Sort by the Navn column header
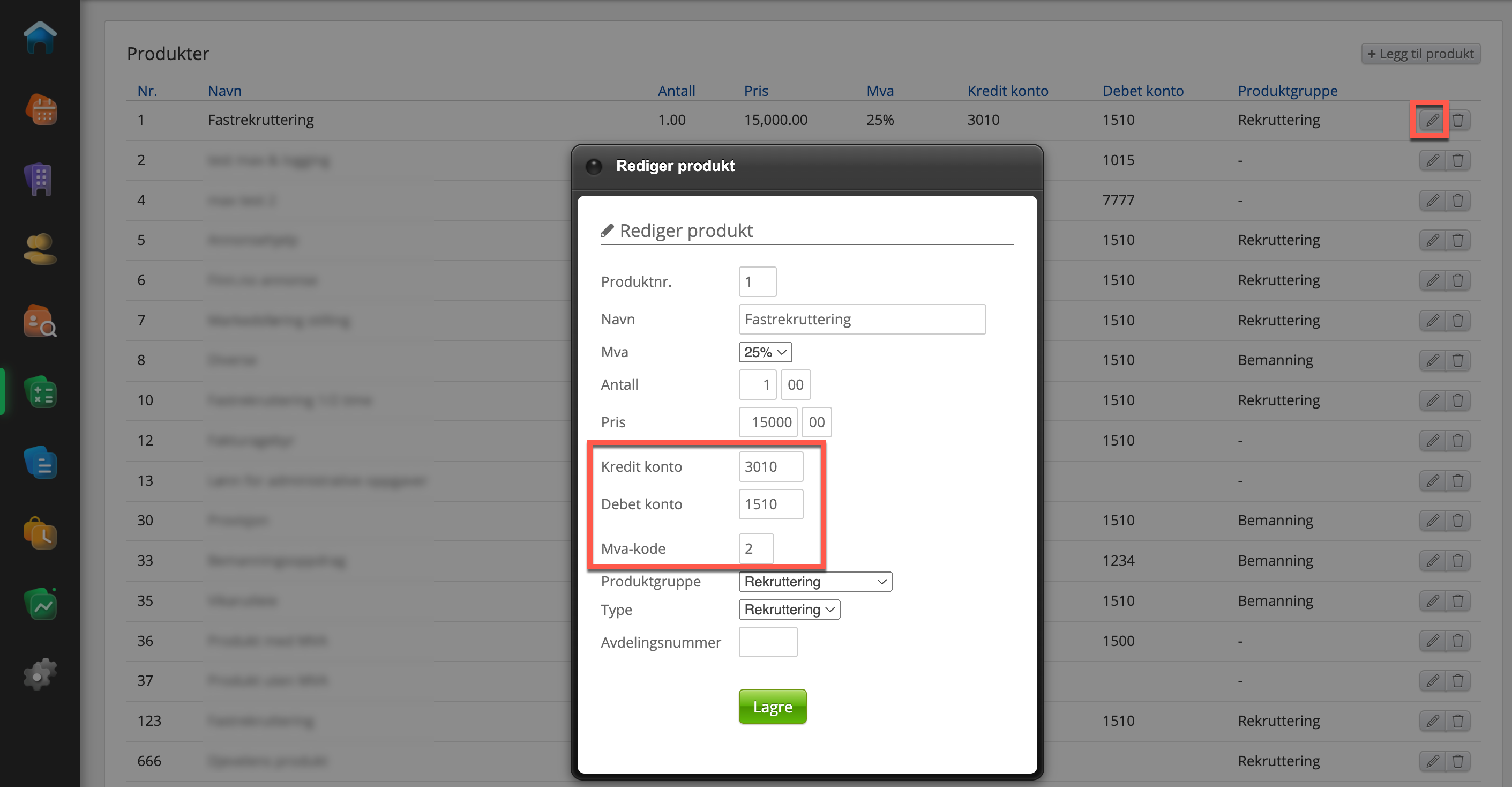This screenshot has height=787, width=1512. [224, 91]
